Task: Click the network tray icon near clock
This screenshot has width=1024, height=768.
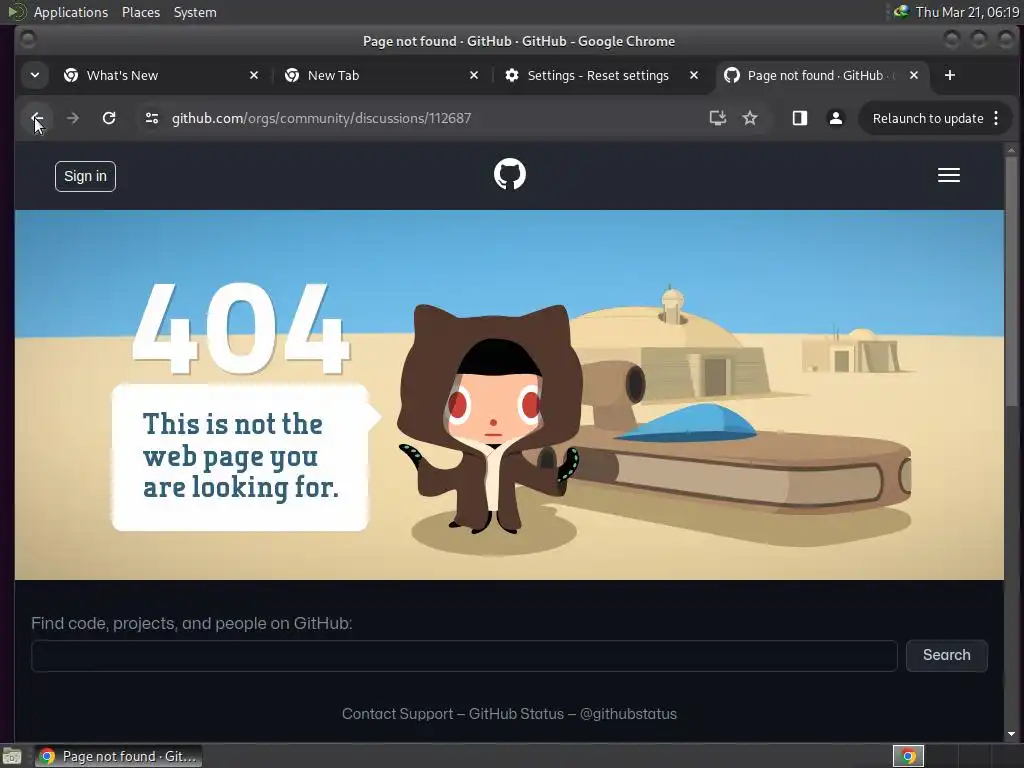Action: pyautogui.click(x=901, y=12)
